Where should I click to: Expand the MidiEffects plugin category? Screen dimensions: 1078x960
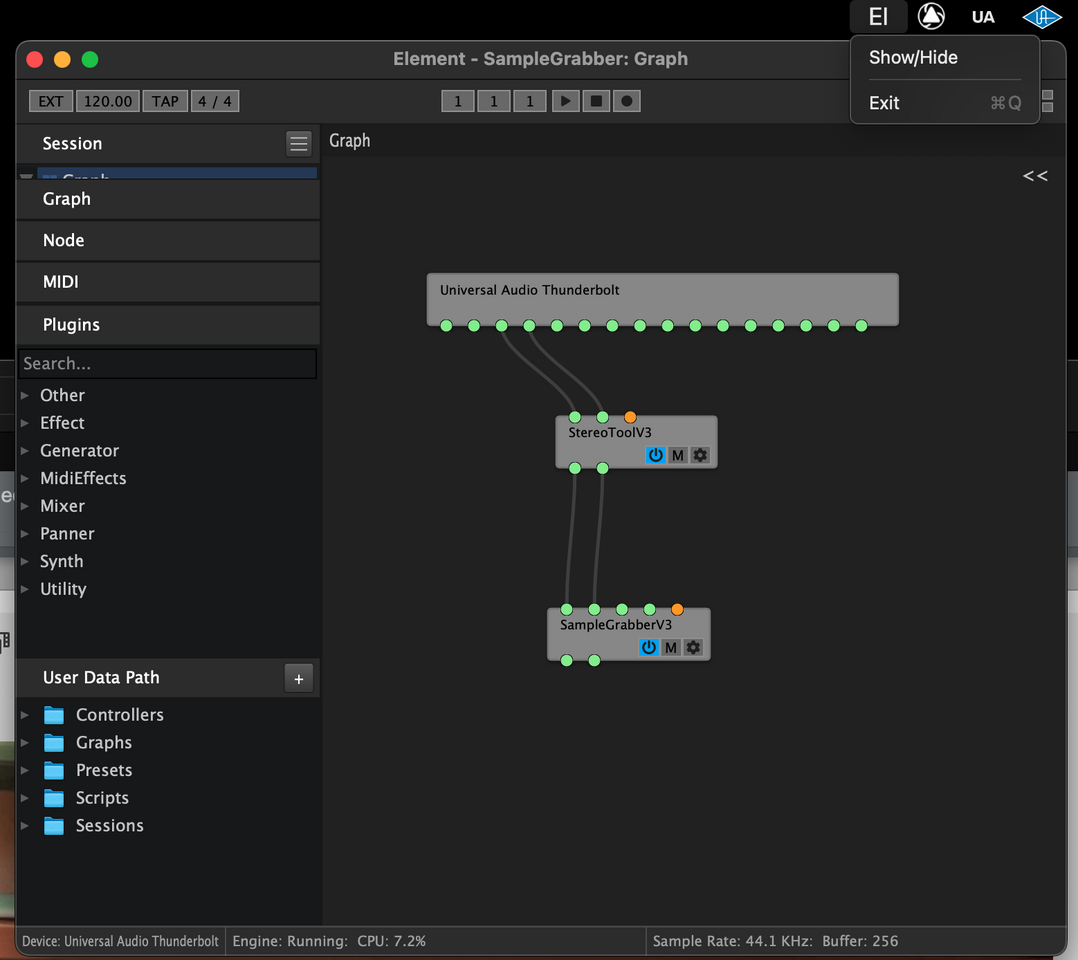(25, 478)
